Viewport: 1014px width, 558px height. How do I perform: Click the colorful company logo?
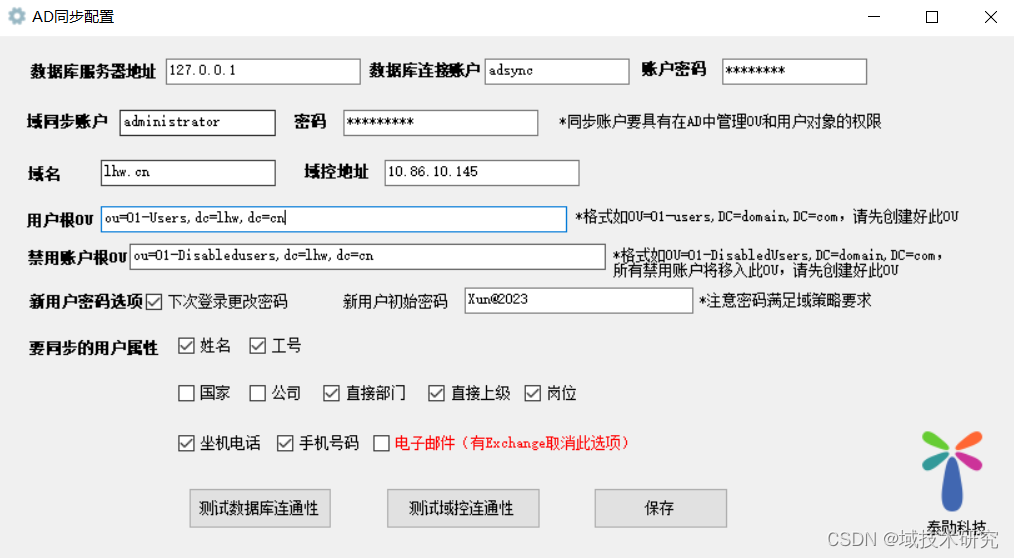952,471
